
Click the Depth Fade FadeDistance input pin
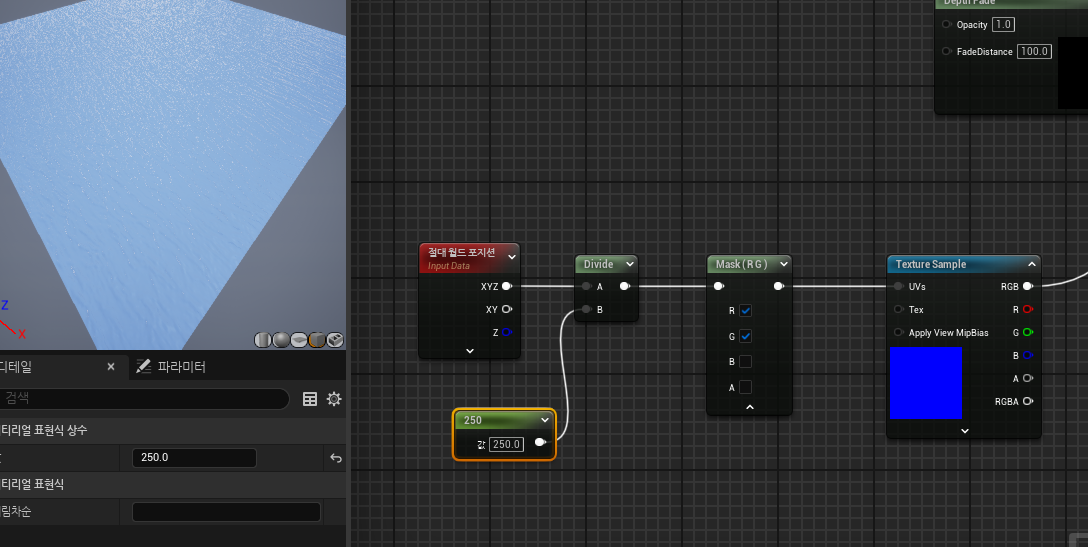pyautogui.click(x=946, y=51)
